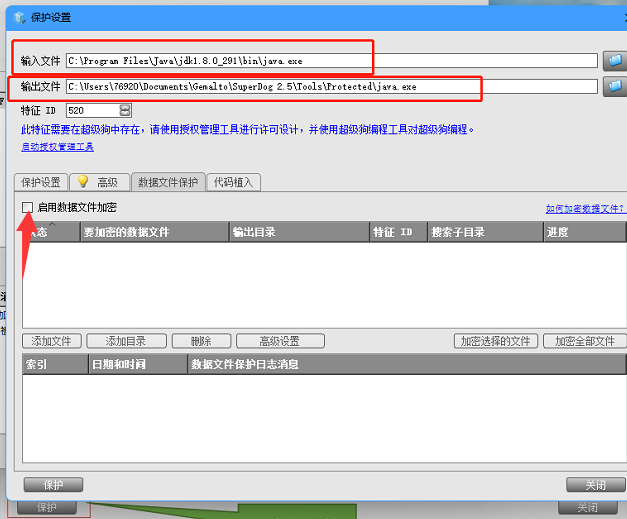Click the dialog's 关闭 button

[x=596, y=485]
